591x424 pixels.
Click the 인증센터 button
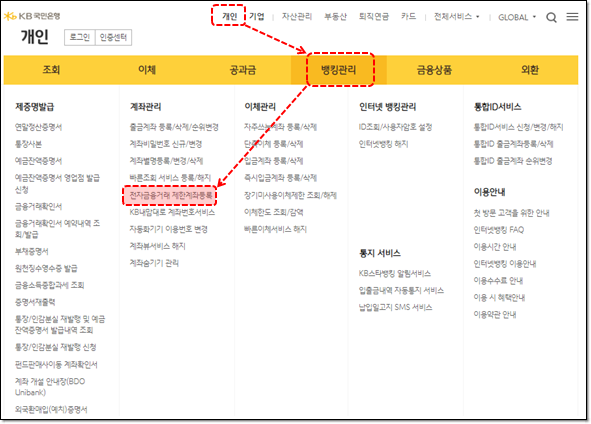(113, 37)
